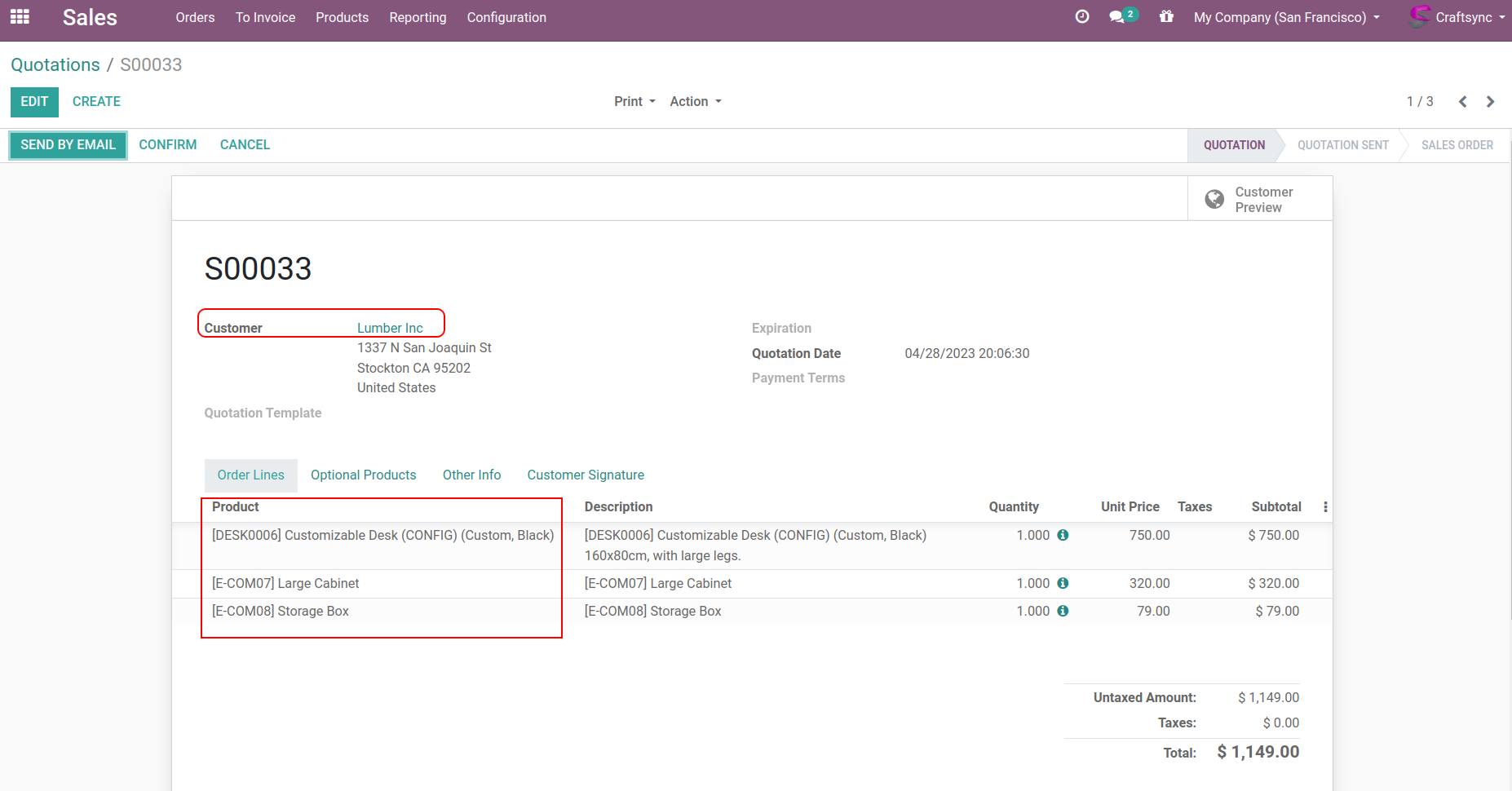Image resolution: width=1512 pixels, height=791 pixels.
Task: Go to the next record arrow
Action: pyautogui.click(x=1490, y=102)
